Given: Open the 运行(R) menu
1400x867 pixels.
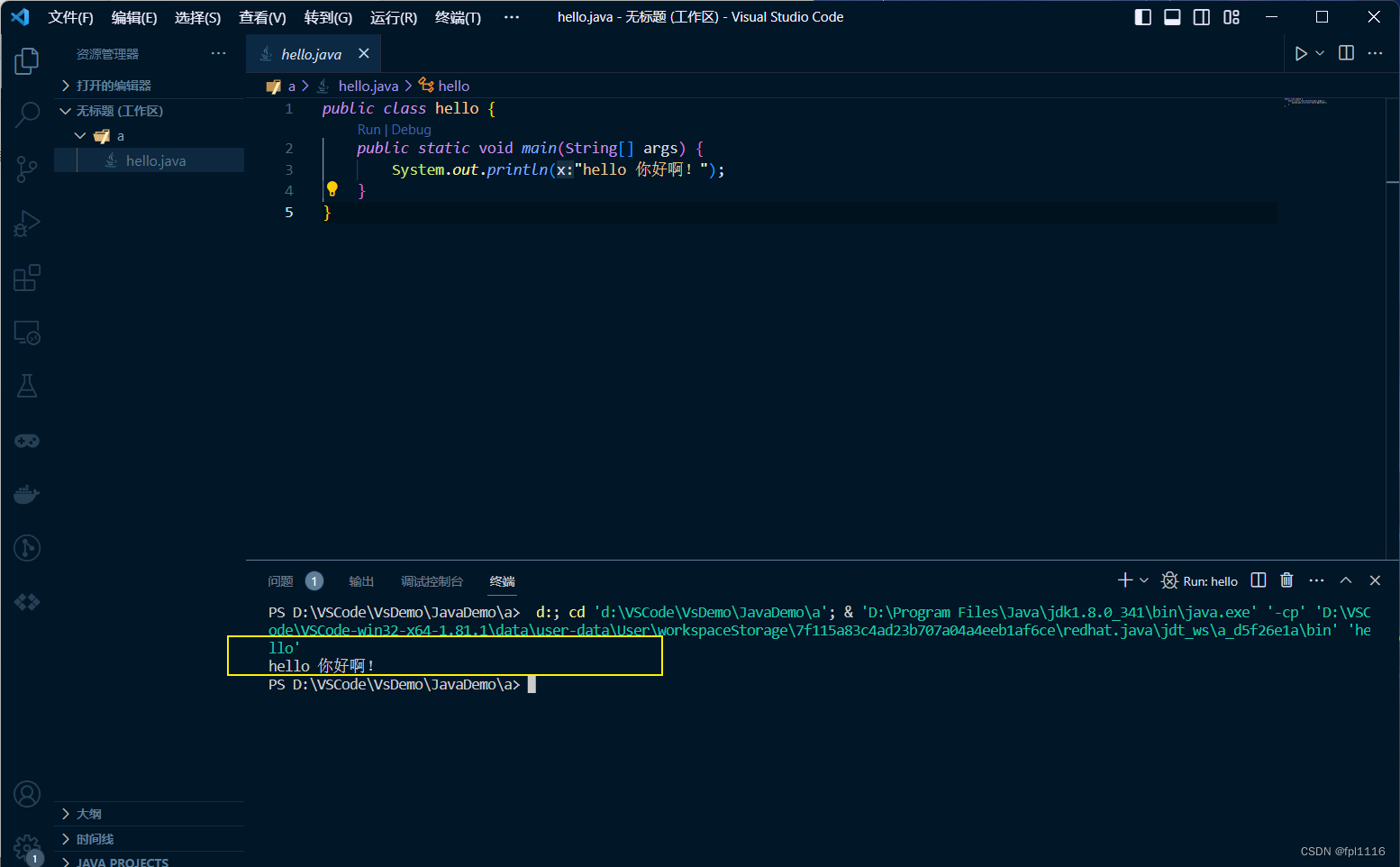Looking at the screenshot, I should [x=394, y=17].
